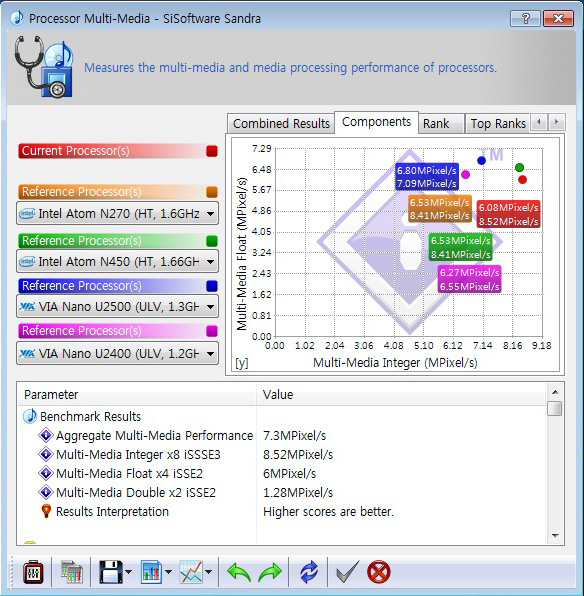This screenshot has height=596, width=584.
Task: Open the Intel Atom N450 dropdown
Action: [x=117, y=262]
